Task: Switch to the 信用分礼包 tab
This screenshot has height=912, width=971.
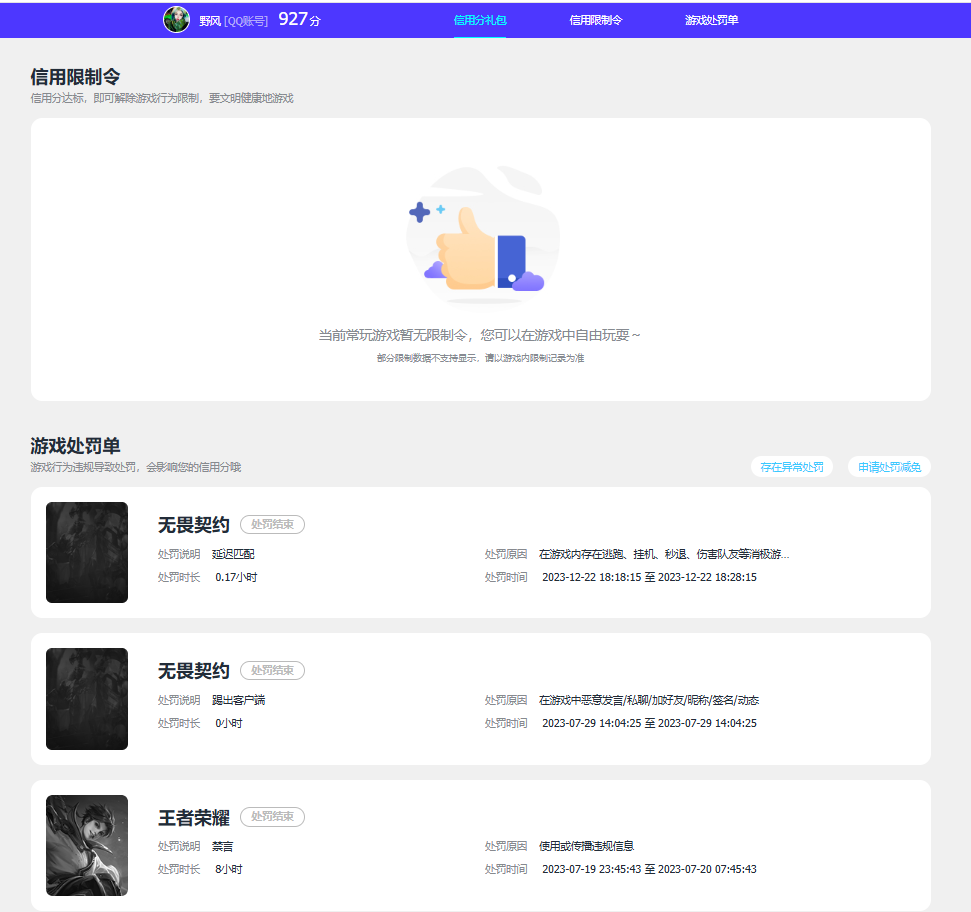Action: [x=480, y=20]
